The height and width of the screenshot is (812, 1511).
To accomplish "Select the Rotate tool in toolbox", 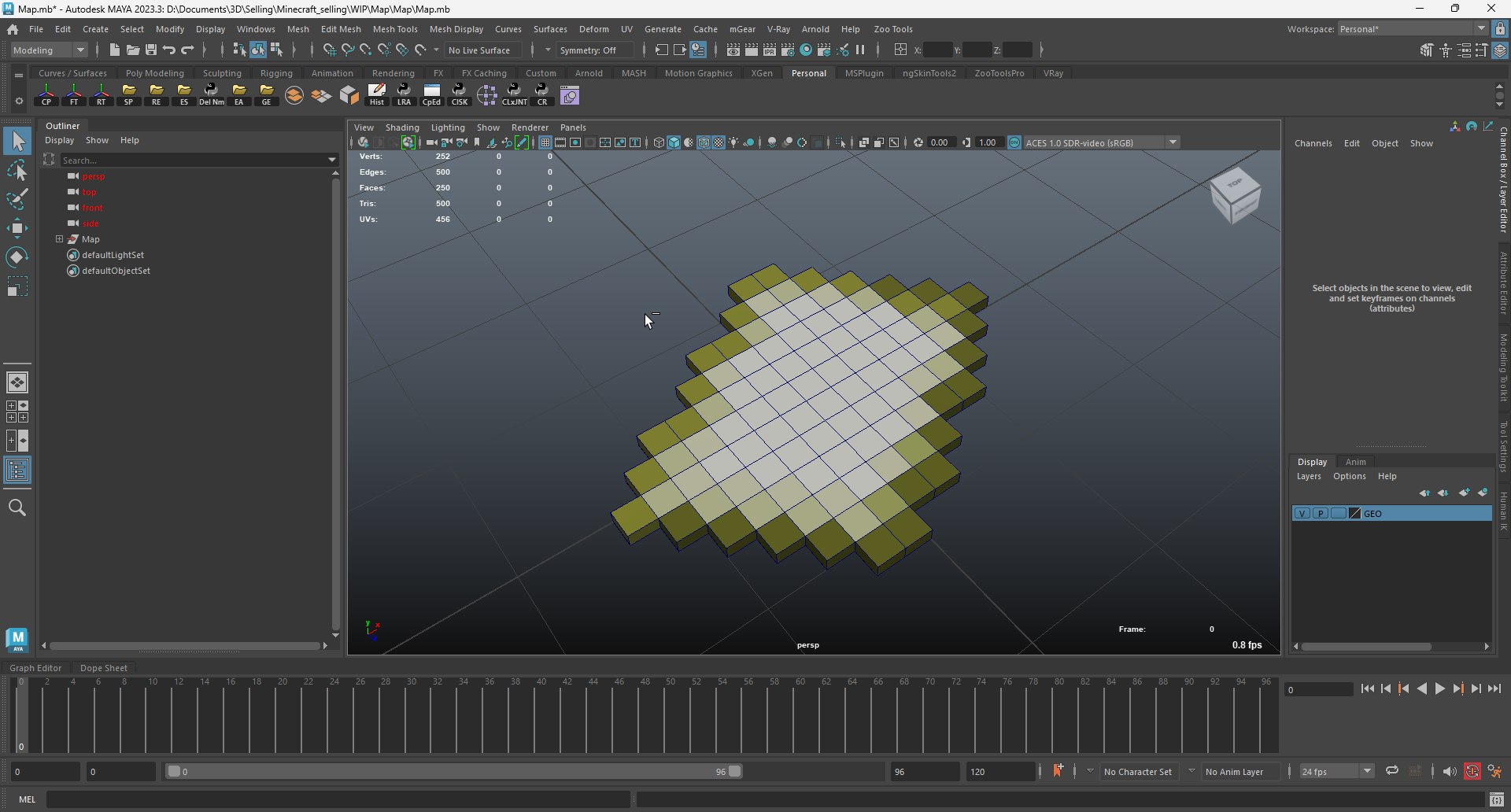I will 17,257.
